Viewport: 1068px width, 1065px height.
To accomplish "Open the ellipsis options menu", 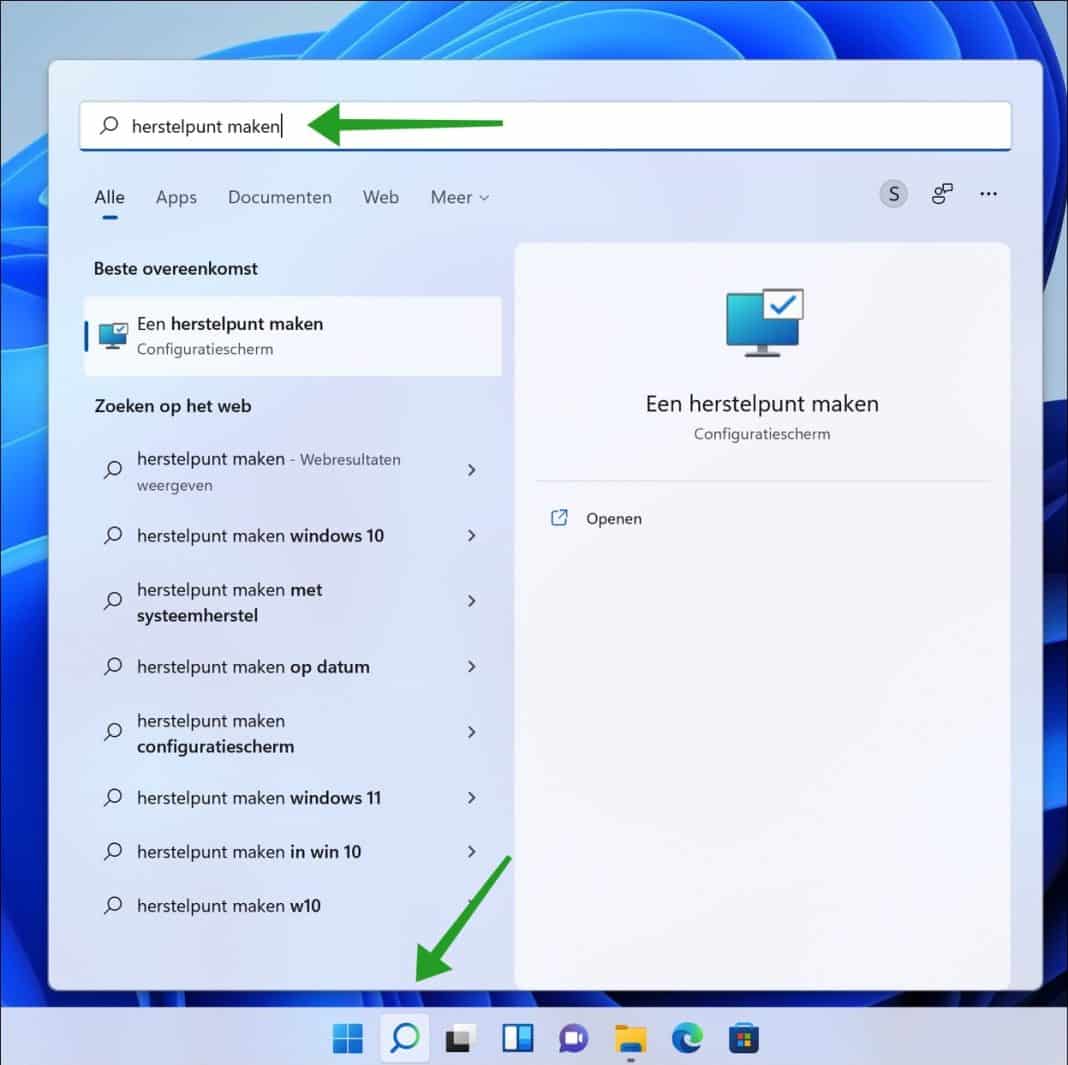I will 988,194.
